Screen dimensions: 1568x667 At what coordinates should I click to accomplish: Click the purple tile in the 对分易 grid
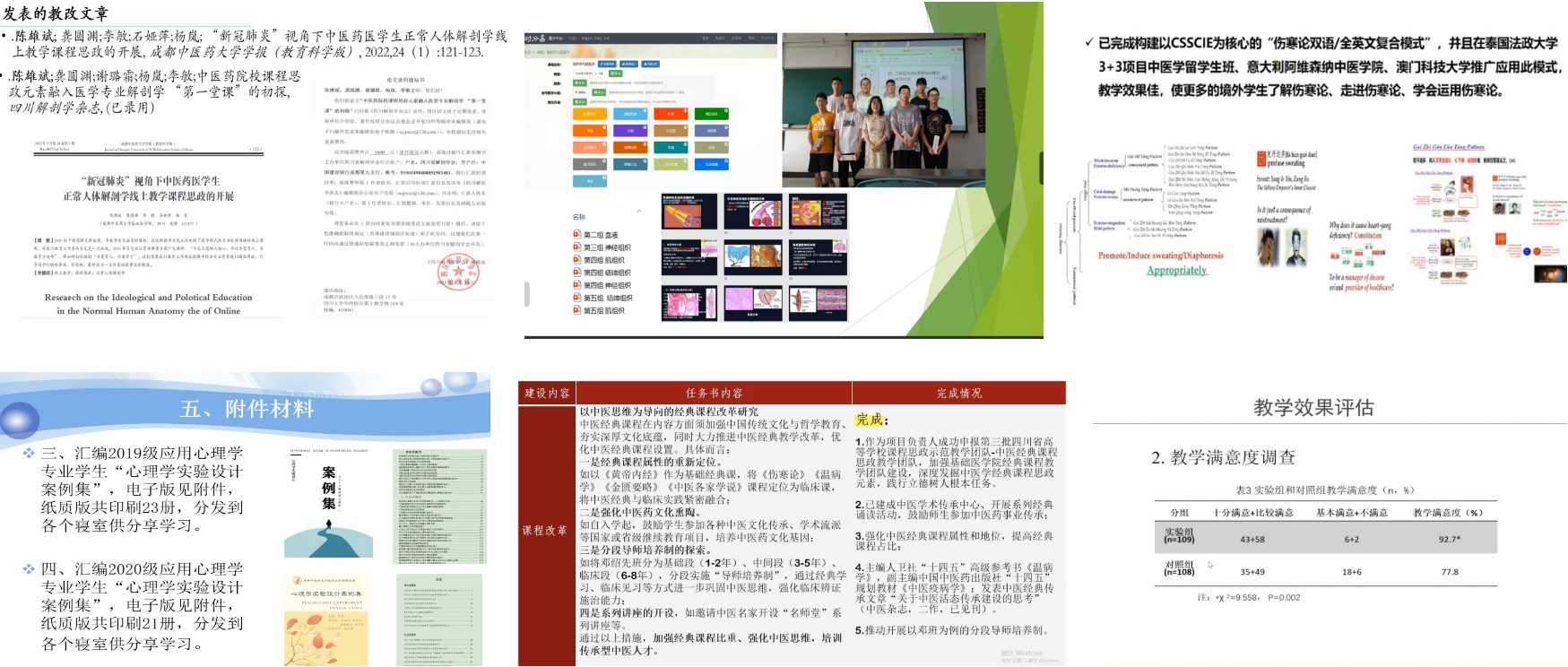tap(630, 130)
